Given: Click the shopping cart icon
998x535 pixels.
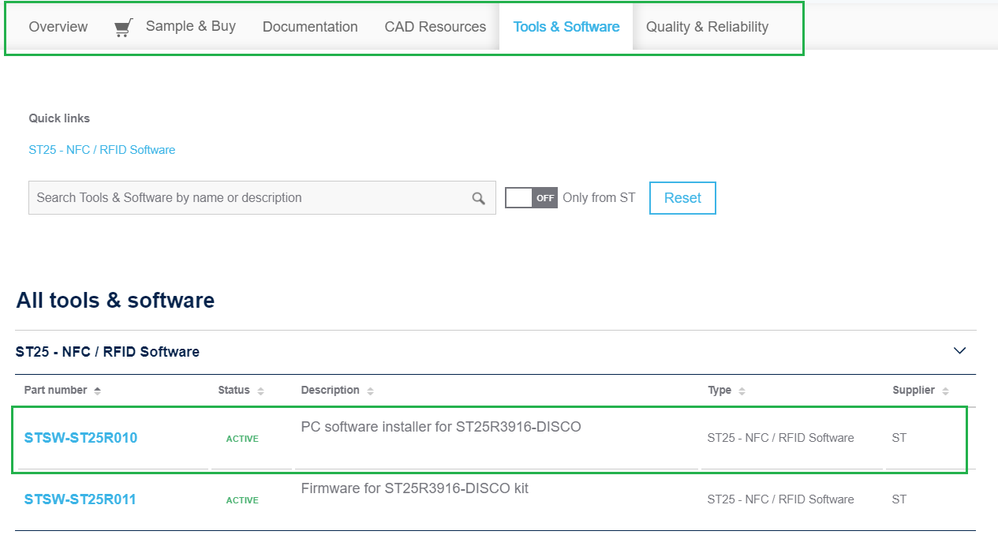Looking at the screenshot, I should pos(123,27).
